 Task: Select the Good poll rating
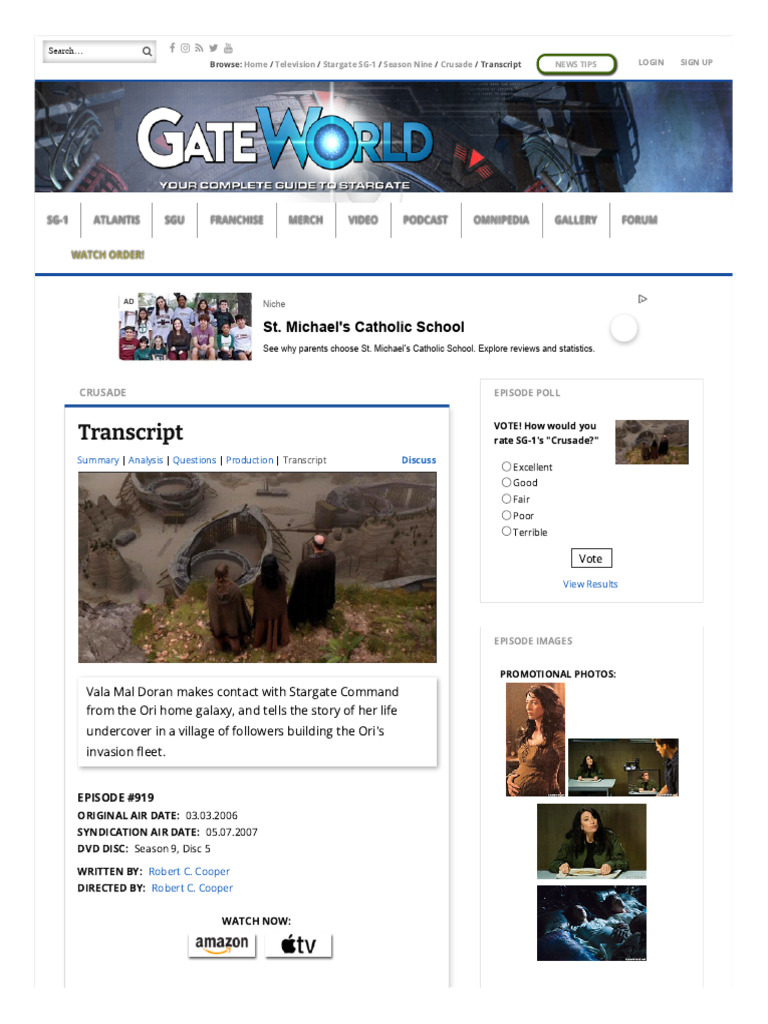tap(506, 482)
